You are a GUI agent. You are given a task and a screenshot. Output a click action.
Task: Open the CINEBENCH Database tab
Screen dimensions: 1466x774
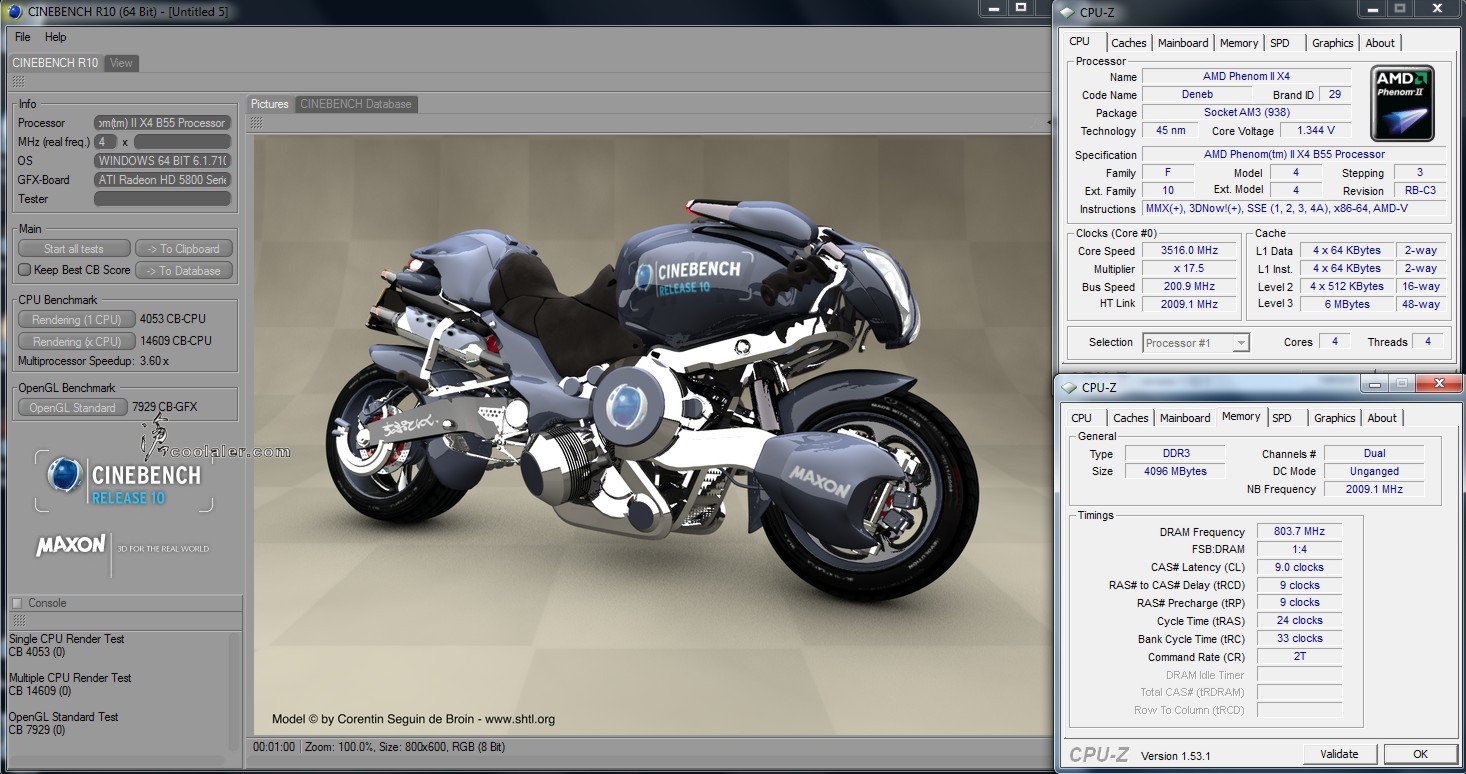tap(355, 104)
